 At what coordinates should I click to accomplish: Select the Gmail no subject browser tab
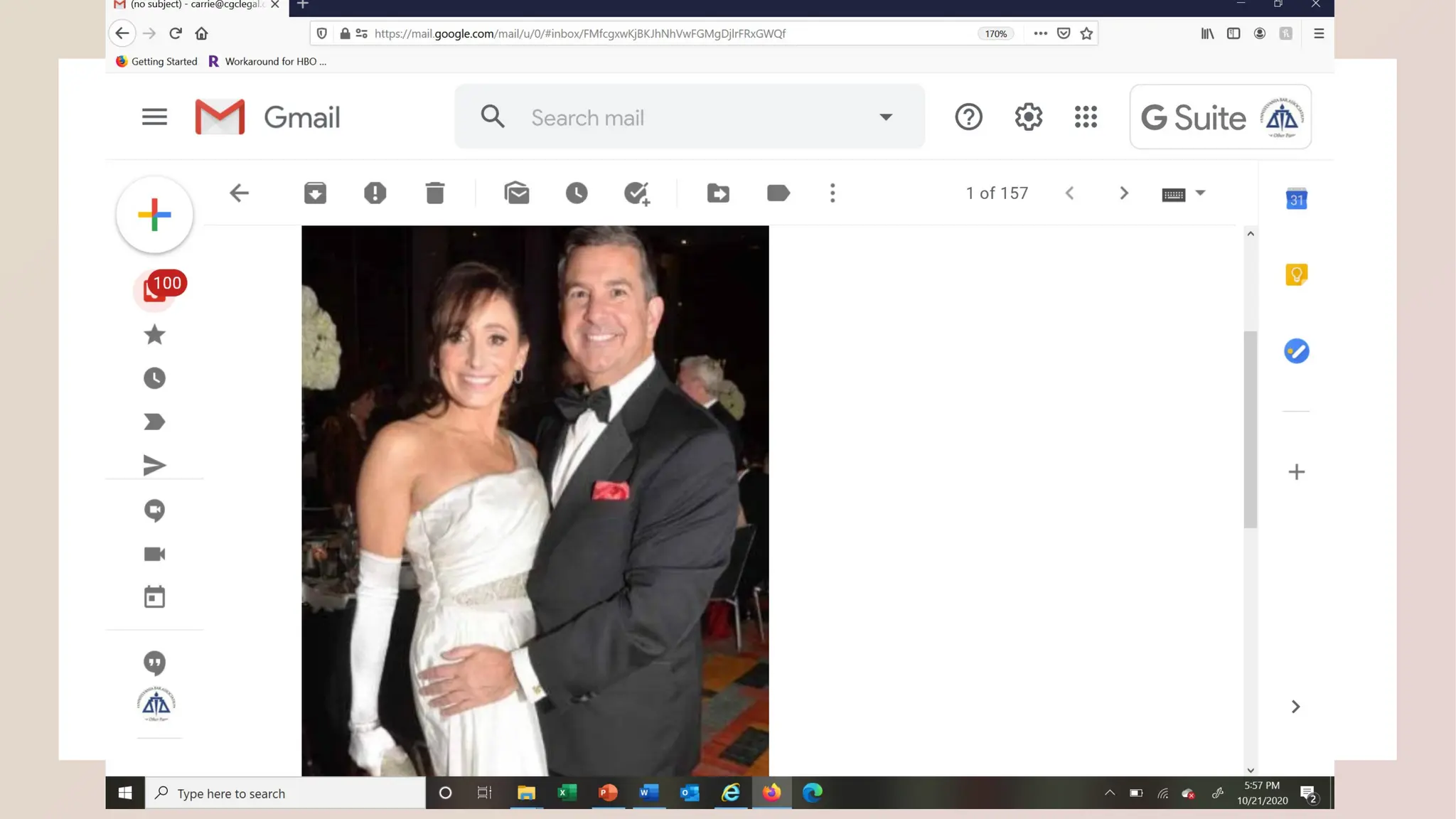click(192, 5)
